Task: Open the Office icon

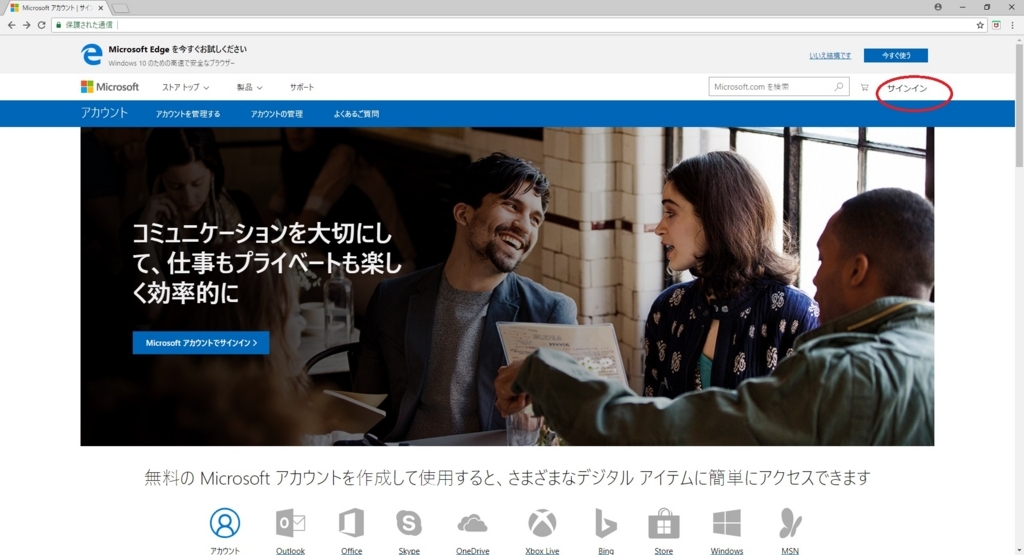Action: click(x=351, y=523)
